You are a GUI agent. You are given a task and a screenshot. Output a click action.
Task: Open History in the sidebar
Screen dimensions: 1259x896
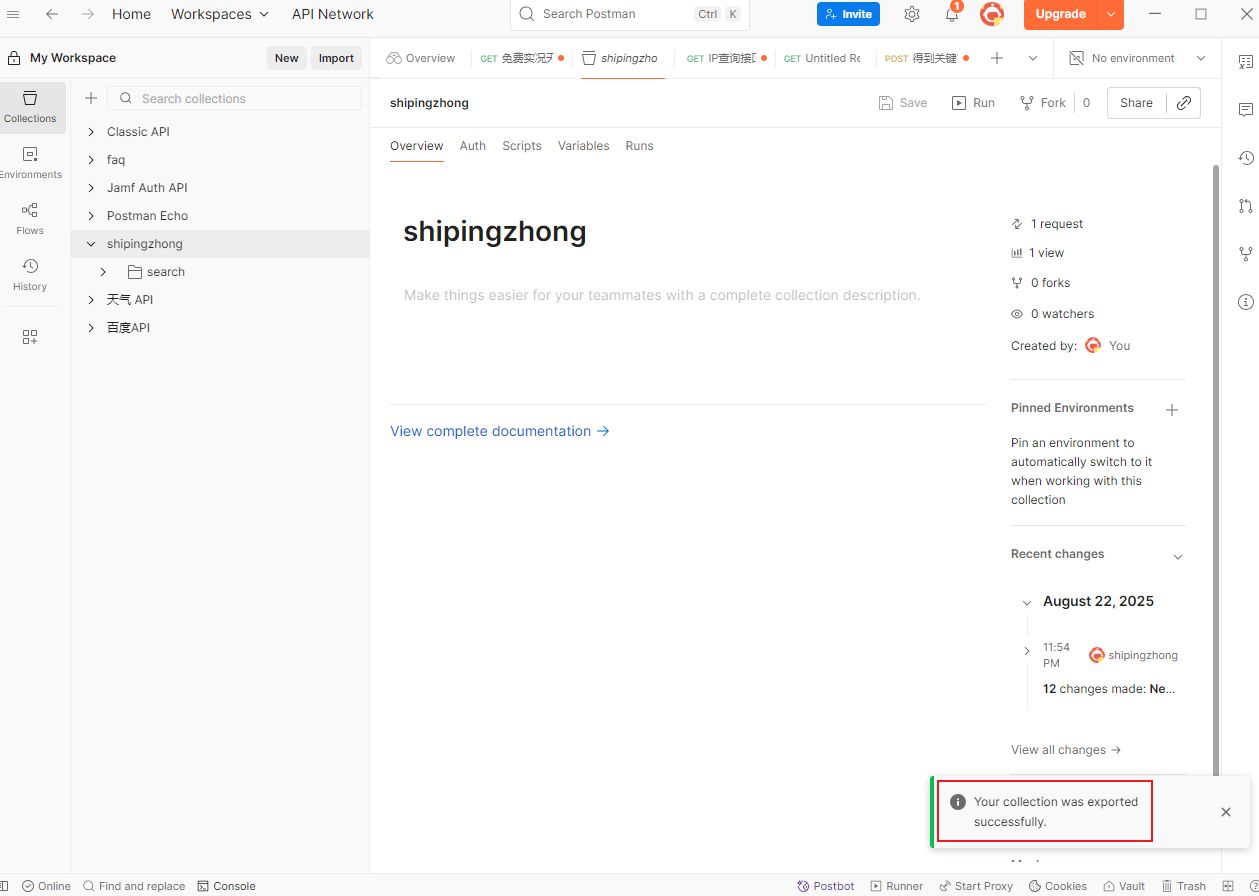[30, 274]
